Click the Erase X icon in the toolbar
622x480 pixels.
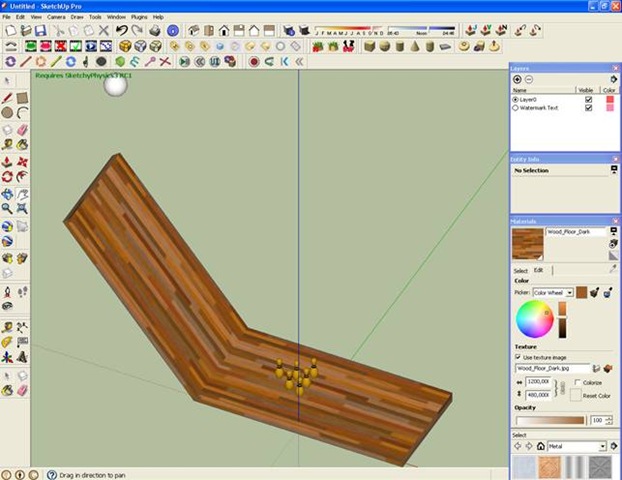tap(105, 31)
